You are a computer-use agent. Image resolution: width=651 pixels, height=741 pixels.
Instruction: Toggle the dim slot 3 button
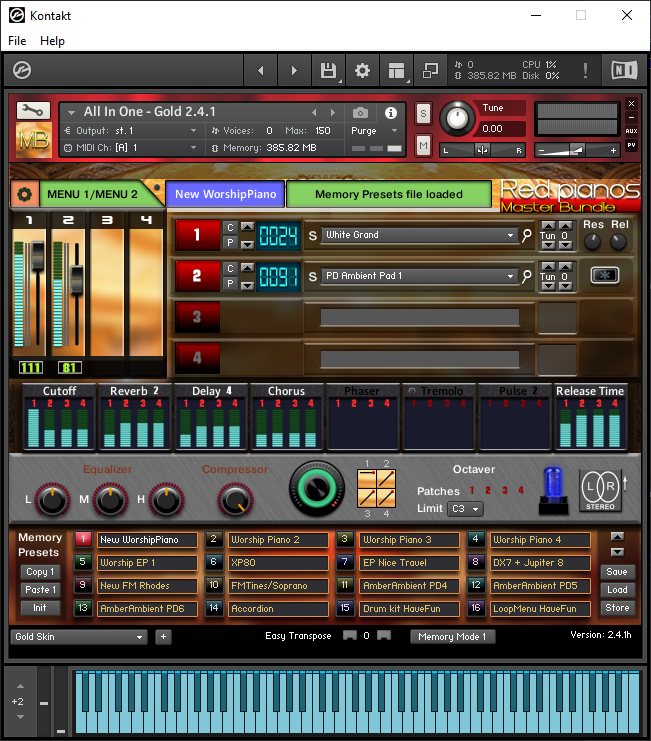(197, 317)
